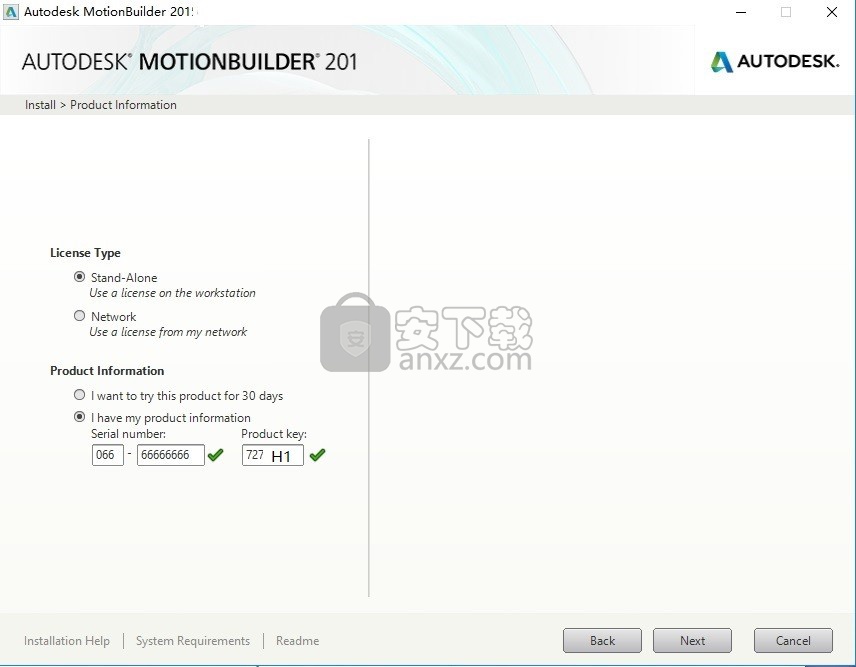Click the Install breadcrumb text
Screen dimensions: 856x667
point(40,105)
